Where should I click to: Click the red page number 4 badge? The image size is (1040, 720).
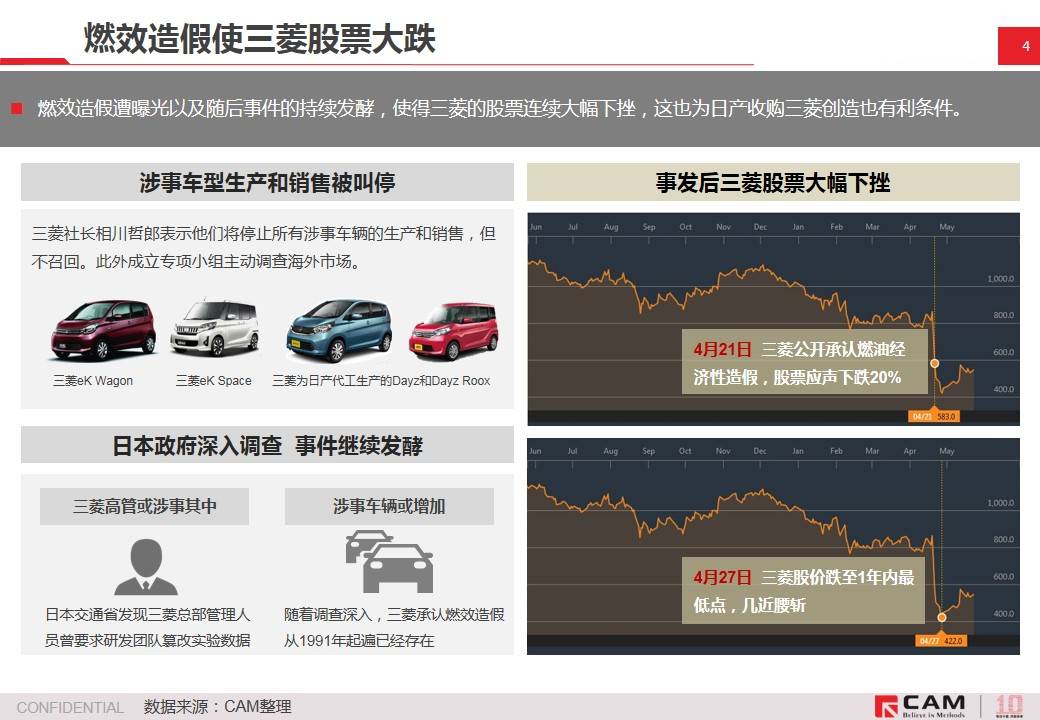[1019, 46]
